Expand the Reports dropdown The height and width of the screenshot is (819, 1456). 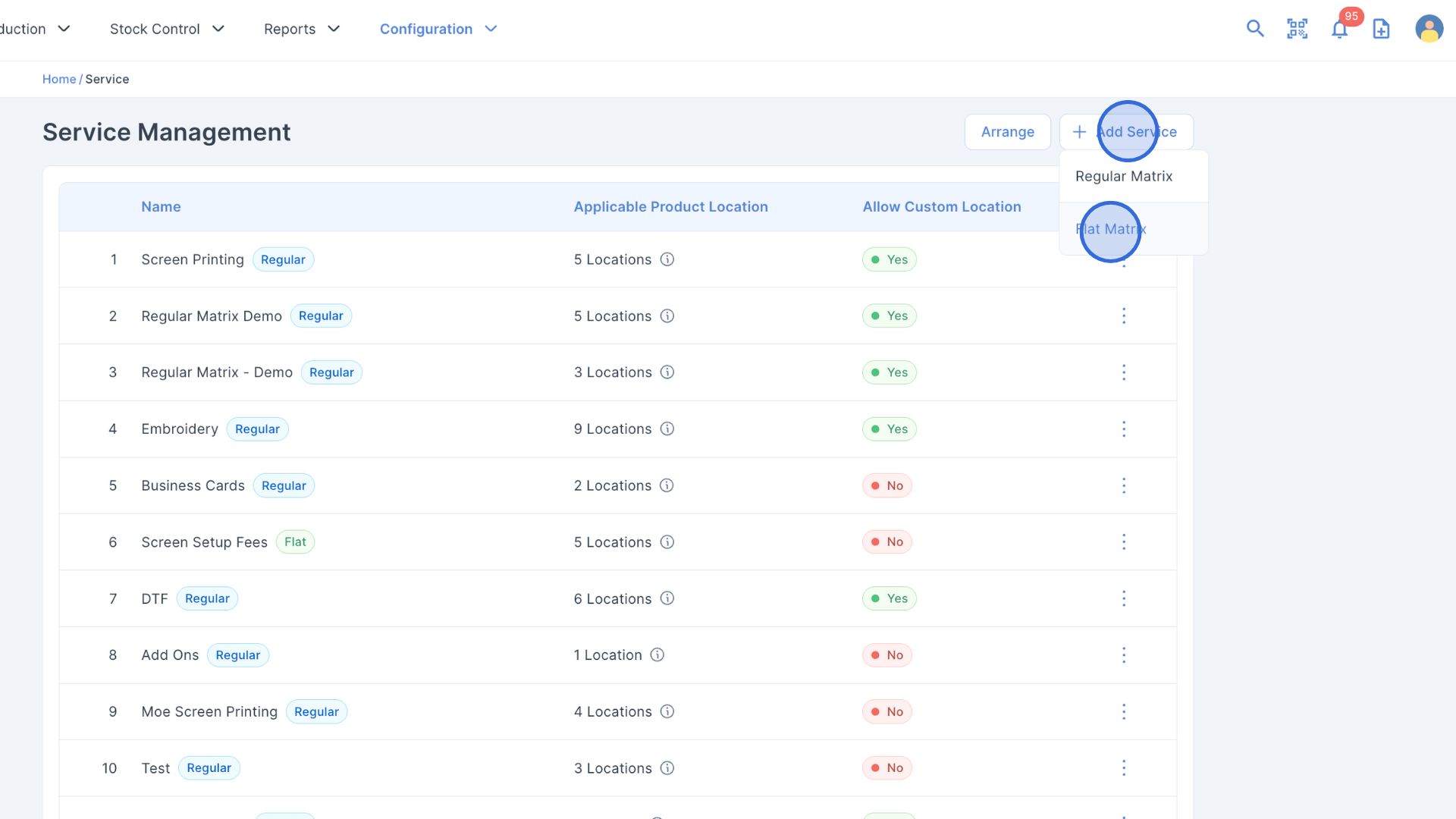pos(302,29)
